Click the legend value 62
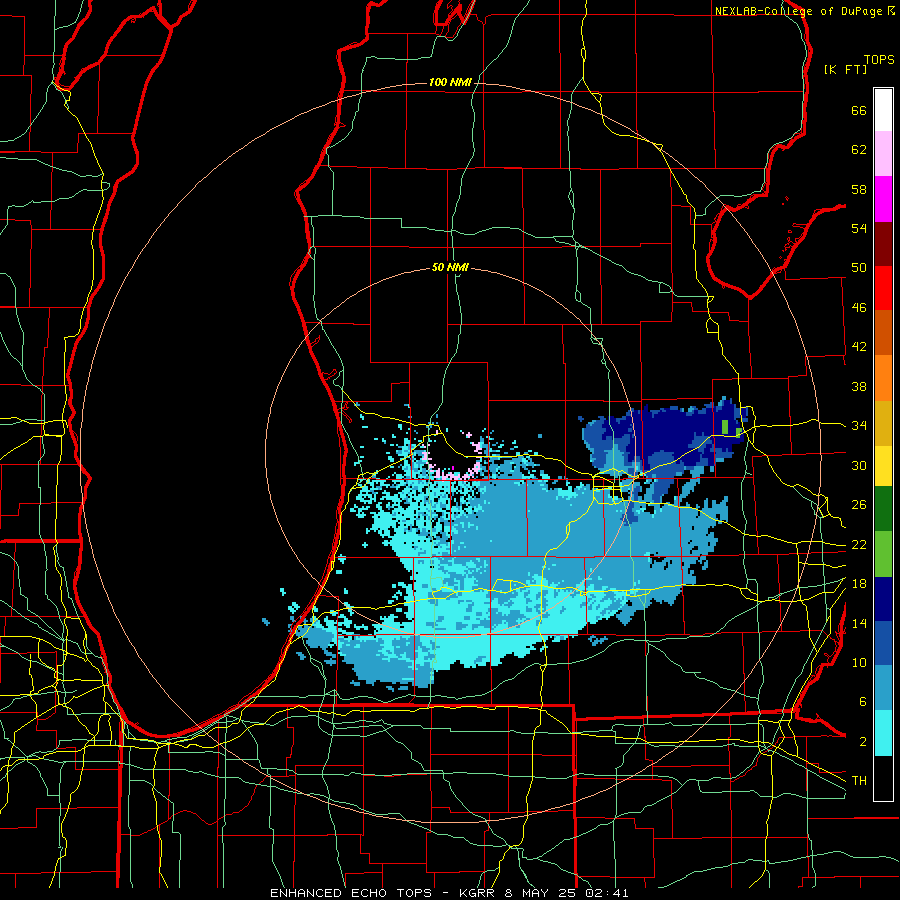The image size is (900, 900). coord(859,150)
